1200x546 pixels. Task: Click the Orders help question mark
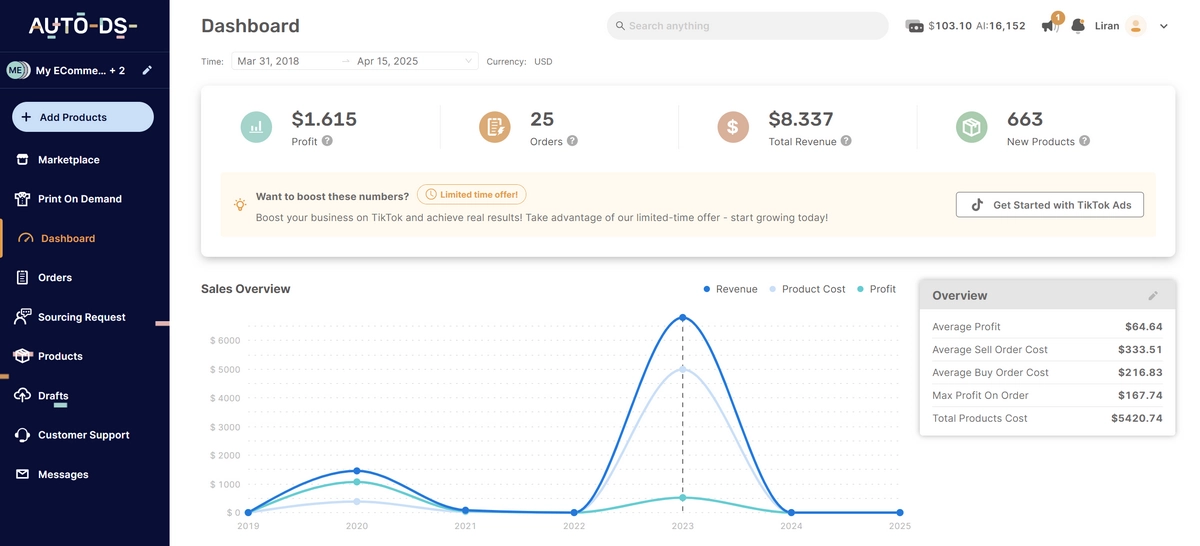pyautogui.click(x=572, y=141)
